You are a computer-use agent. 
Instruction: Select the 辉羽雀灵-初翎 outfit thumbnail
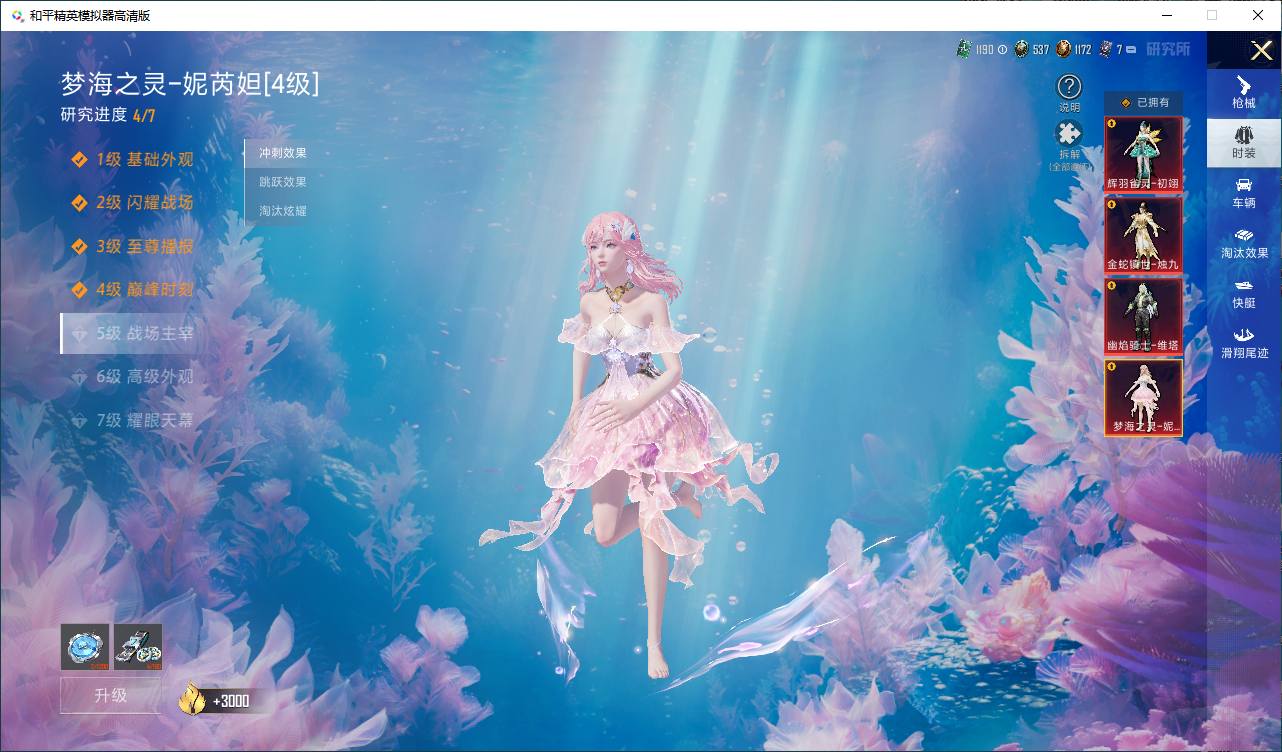tap(1143, 154)
